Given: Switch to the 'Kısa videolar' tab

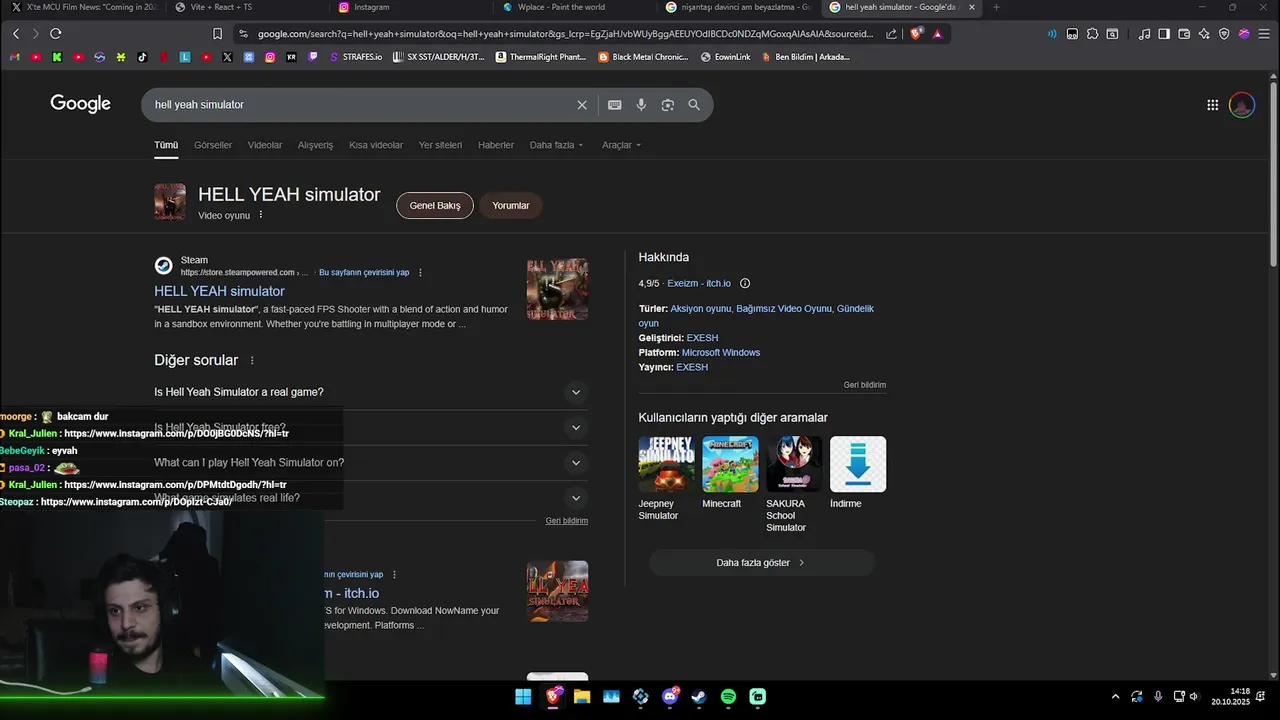Looking at the screenshot, I should pos(376,145).
